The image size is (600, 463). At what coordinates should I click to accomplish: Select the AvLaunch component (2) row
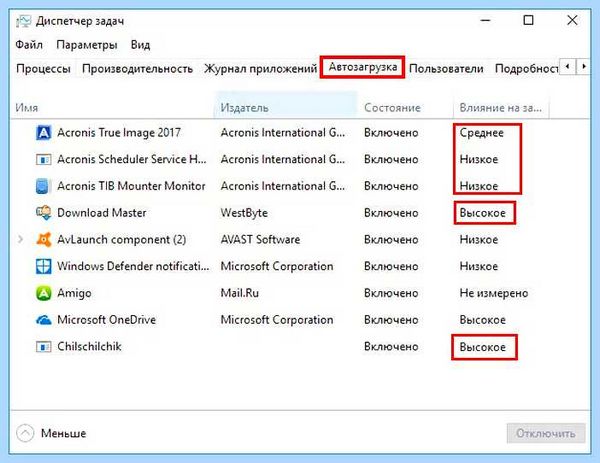click(300, 240)
